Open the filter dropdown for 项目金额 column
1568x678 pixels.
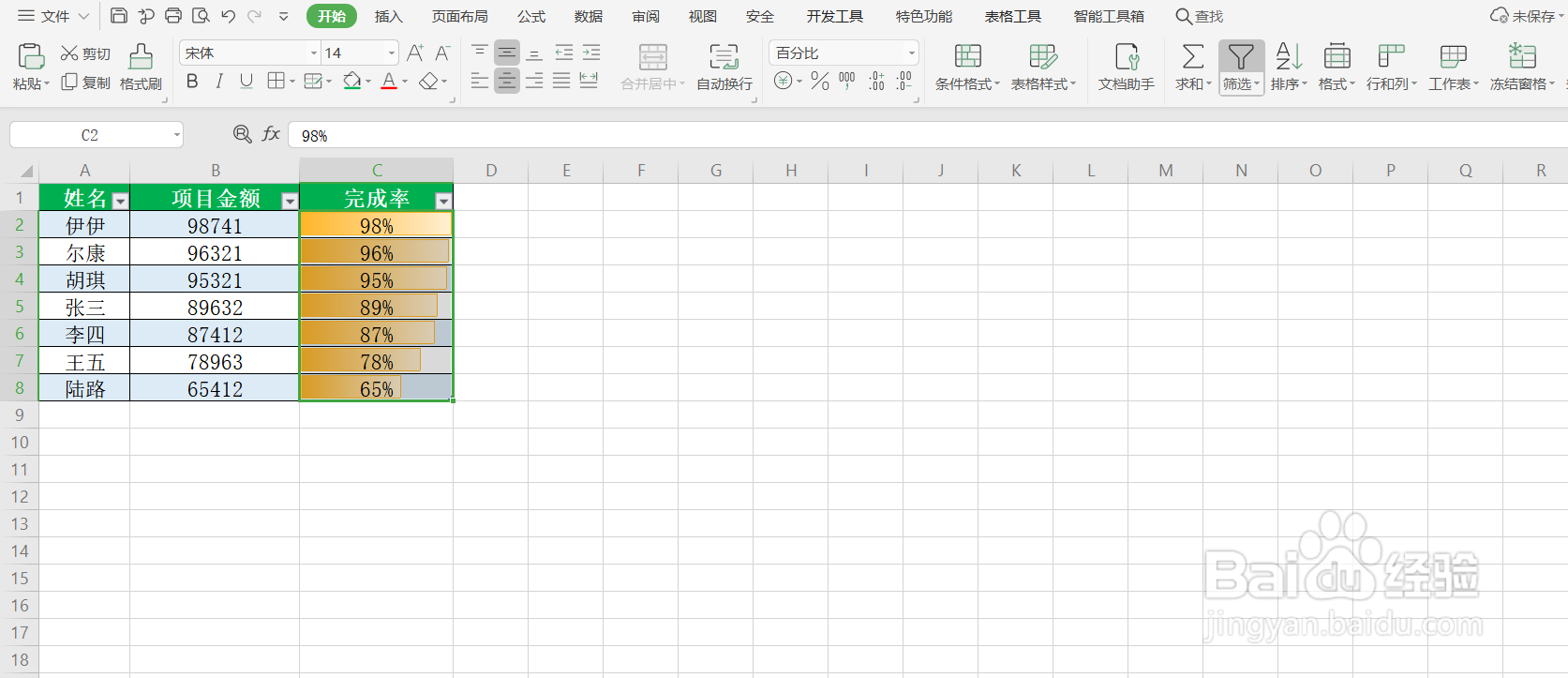coord(290,201)
